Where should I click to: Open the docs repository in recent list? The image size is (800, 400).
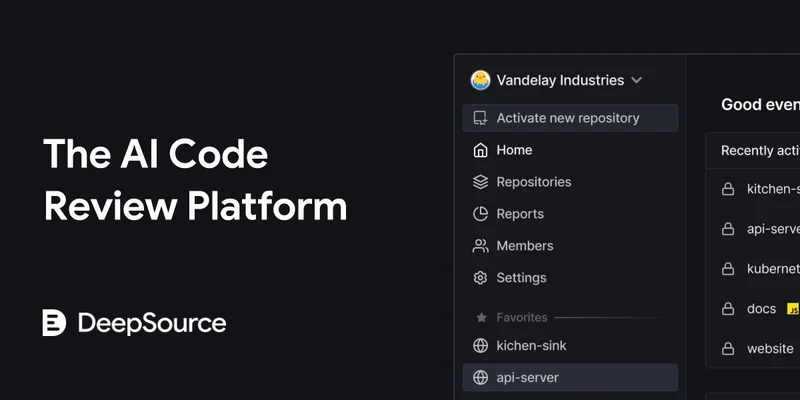761,309
